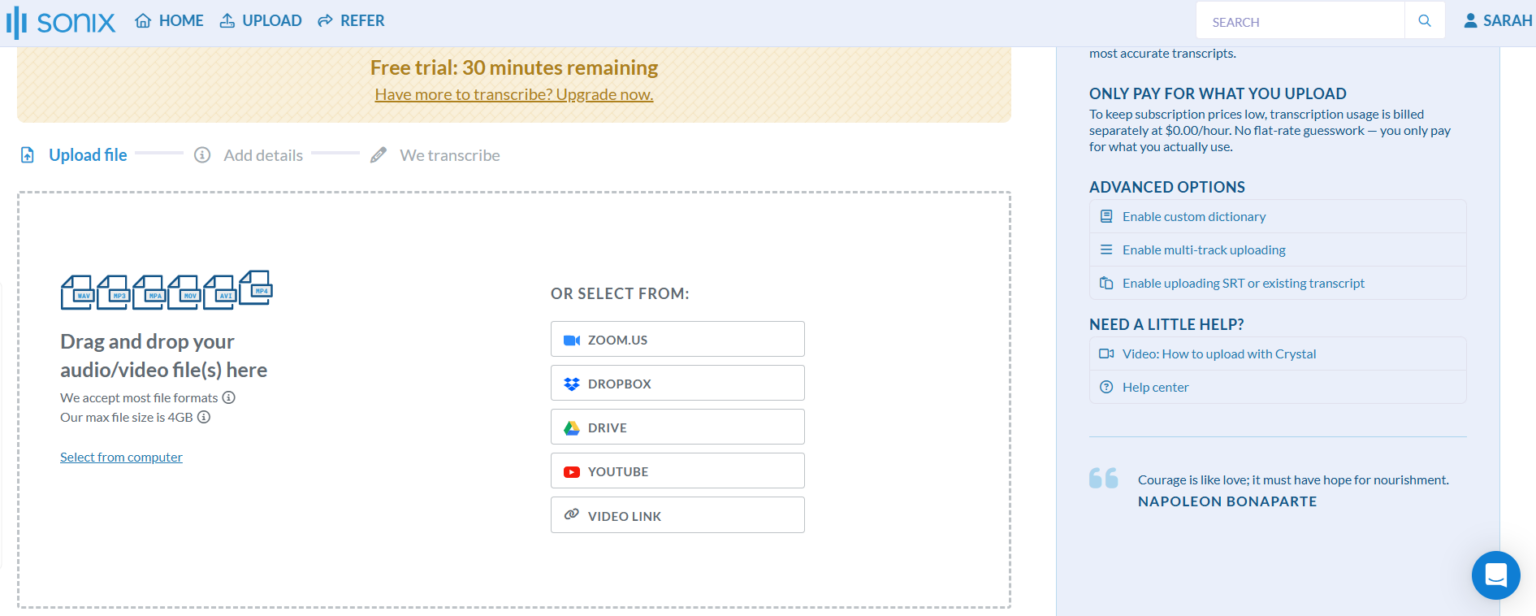Click info icon next to file formats
This screenshot has width=1536, height=616.
coord(229,397)
